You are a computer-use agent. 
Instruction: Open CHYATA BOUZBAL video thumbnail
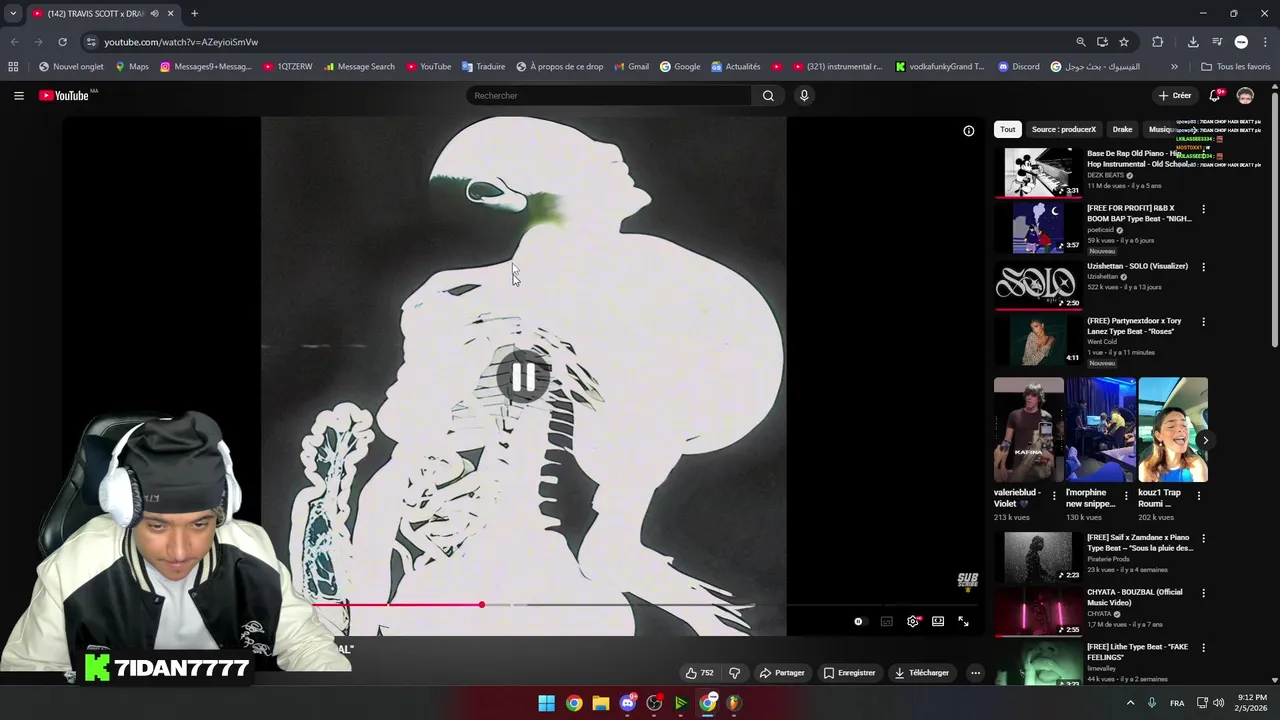1038,610
